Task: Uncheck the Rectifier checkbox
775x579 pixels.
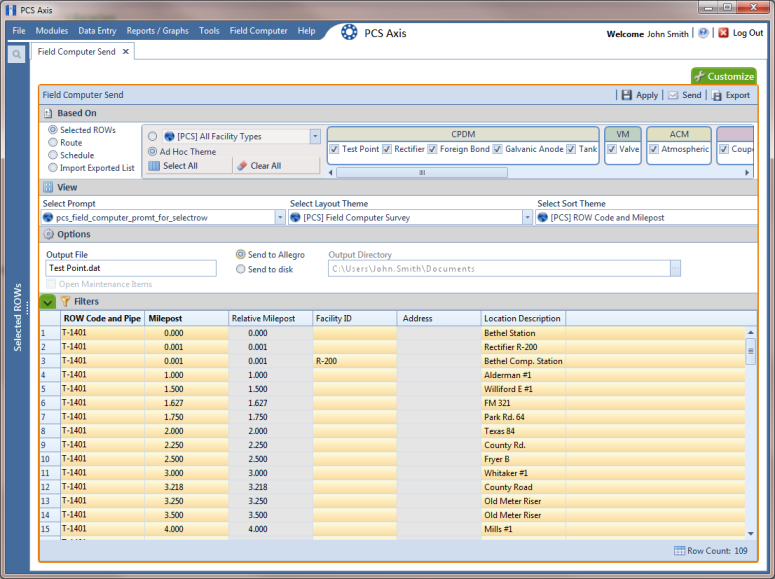Action: 387,149
